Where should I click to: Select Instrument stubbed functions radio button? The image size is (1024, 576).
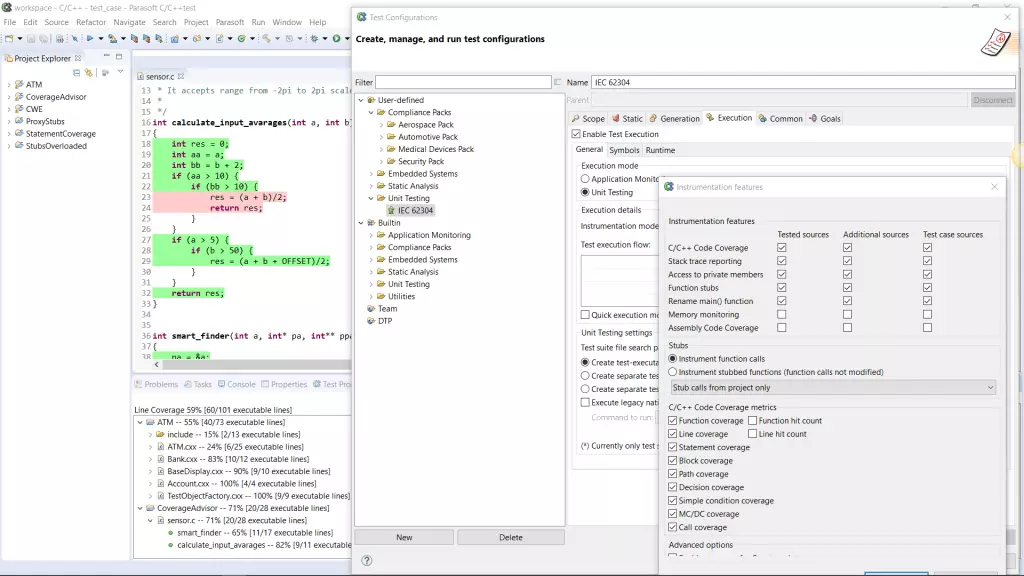[673, 372]
